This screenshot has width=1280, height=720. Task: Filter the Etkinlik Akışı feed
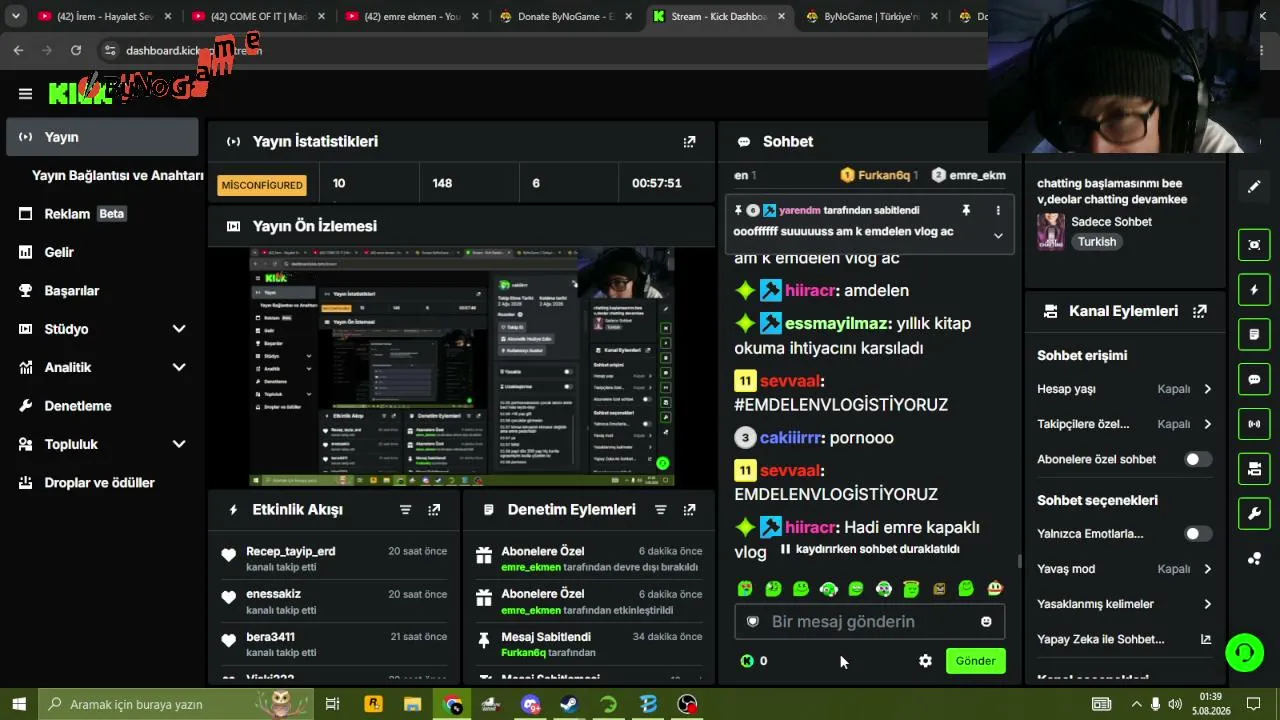coord(405,510)
